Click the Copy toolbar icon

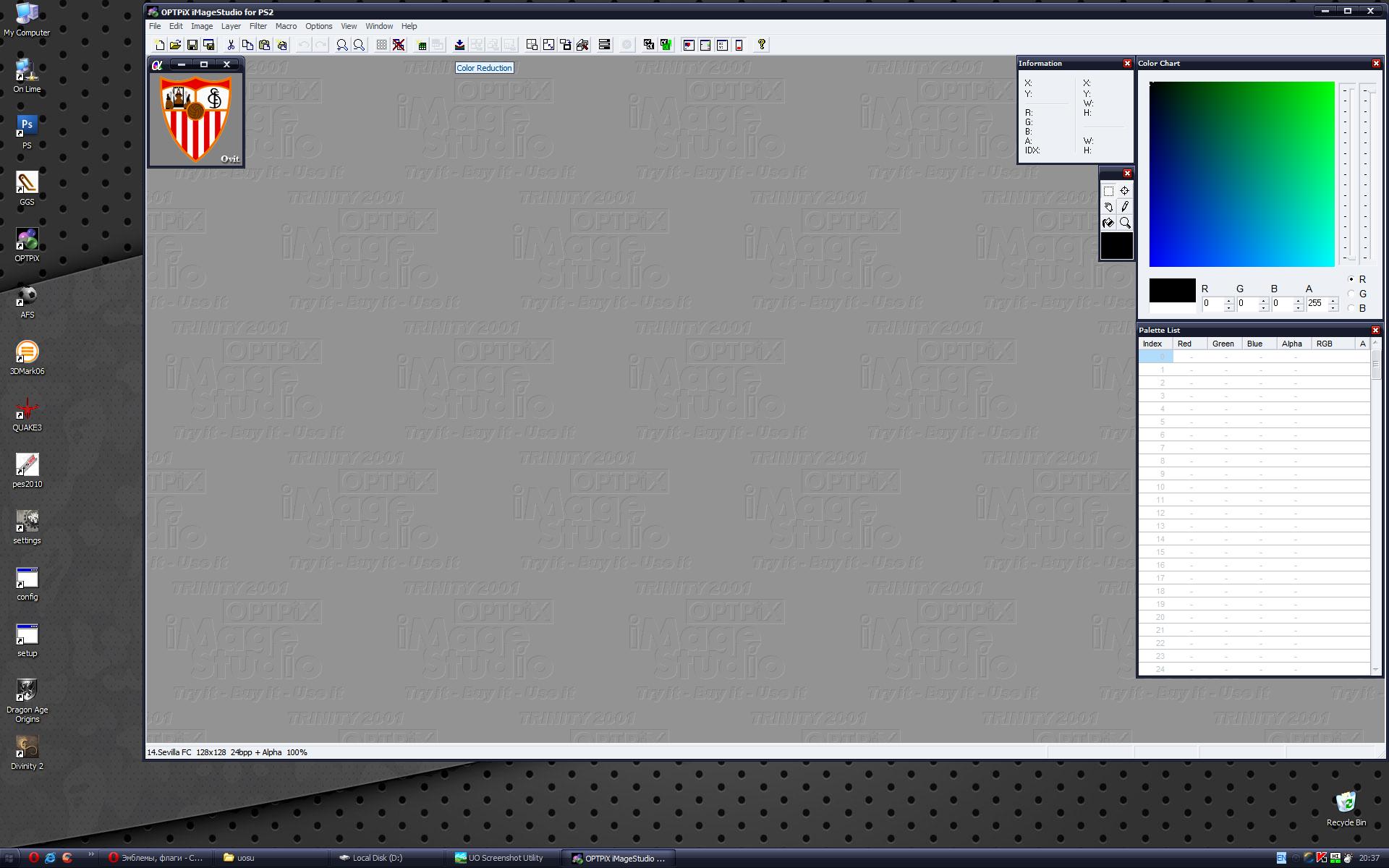(247, 45)
